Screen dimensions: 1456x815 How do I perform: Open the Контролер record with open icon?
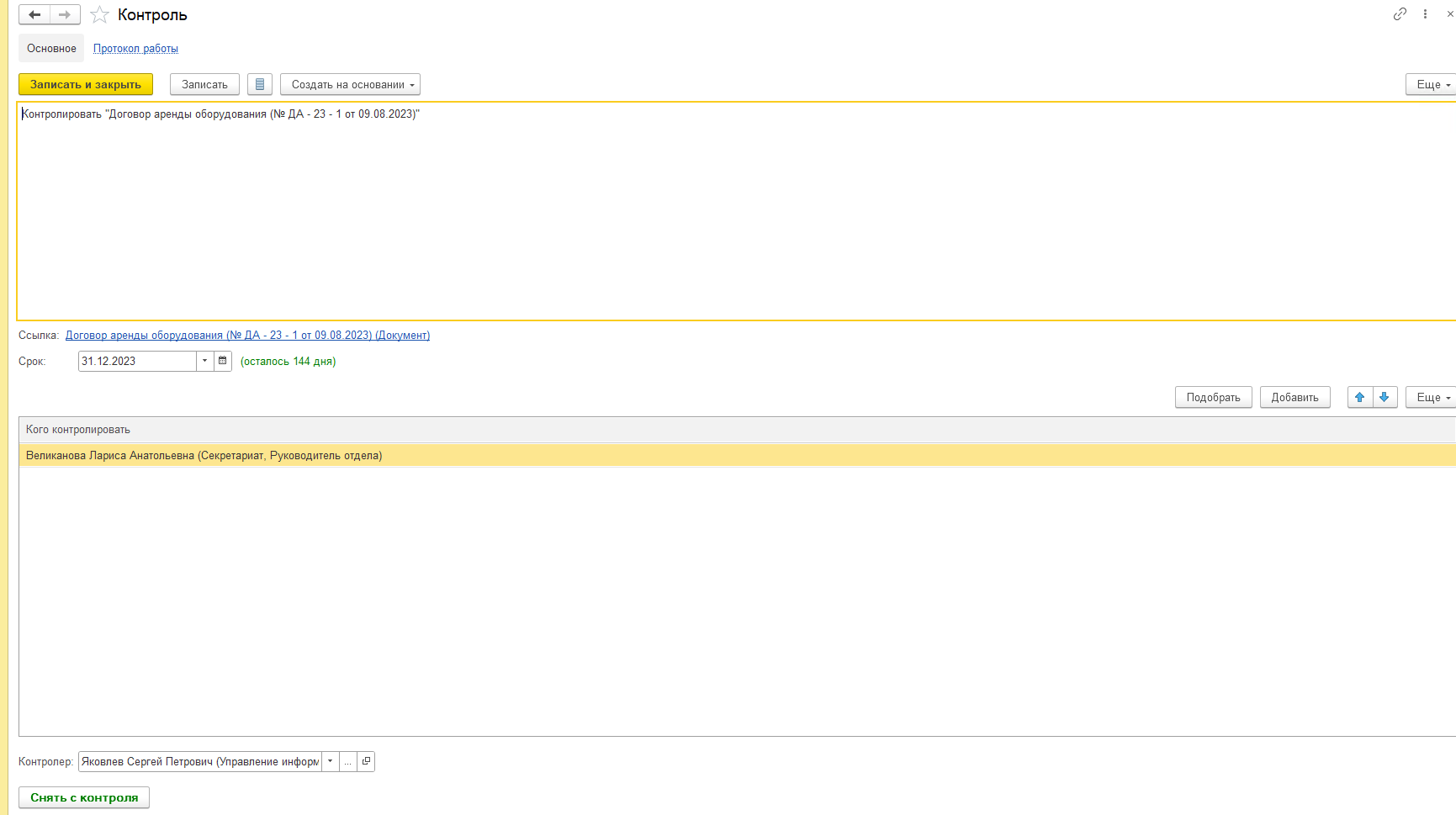366,762
